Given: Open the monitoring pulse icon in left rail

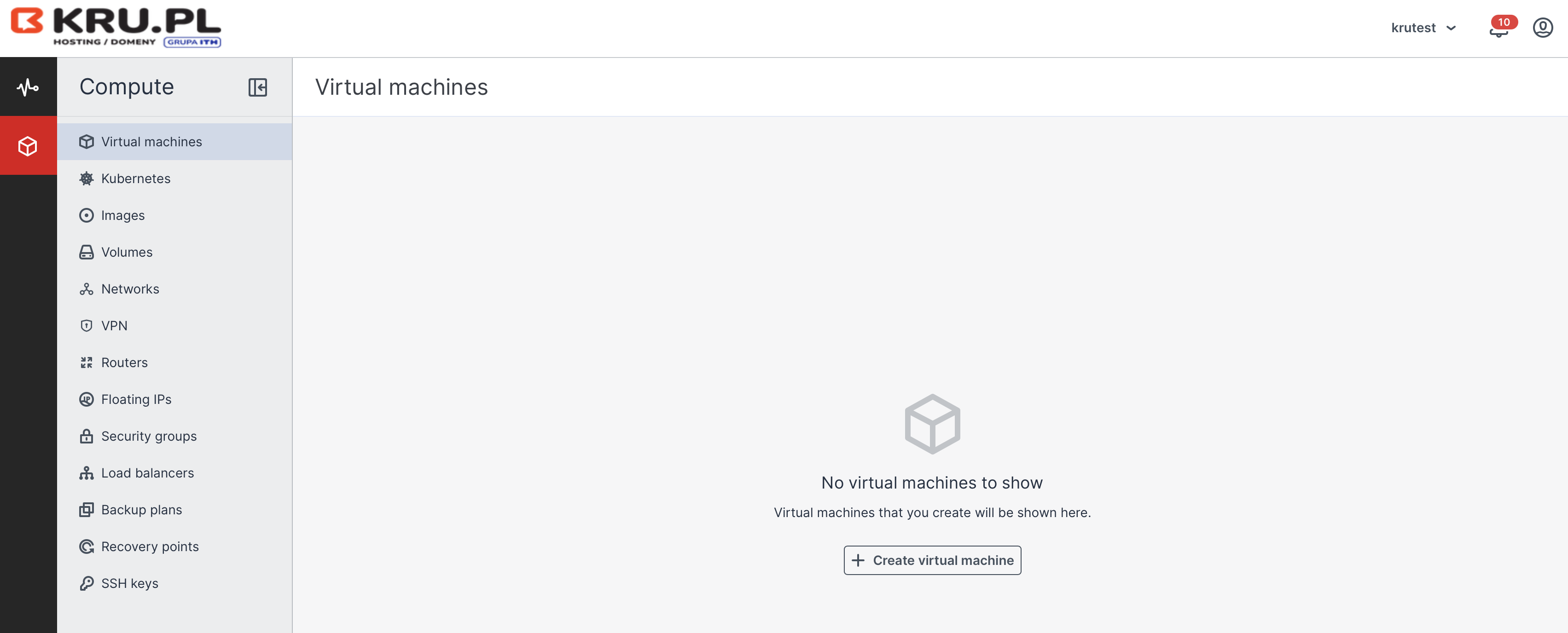Looking at the screenshot, I should (x=28, y=87).
